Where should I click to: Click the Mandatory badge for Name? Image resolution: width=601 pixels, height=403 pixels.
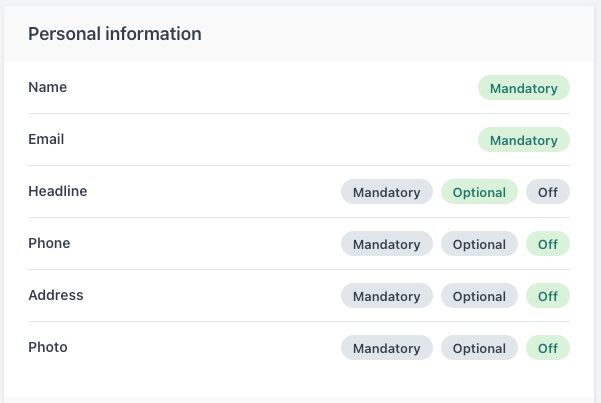point(524,88)
